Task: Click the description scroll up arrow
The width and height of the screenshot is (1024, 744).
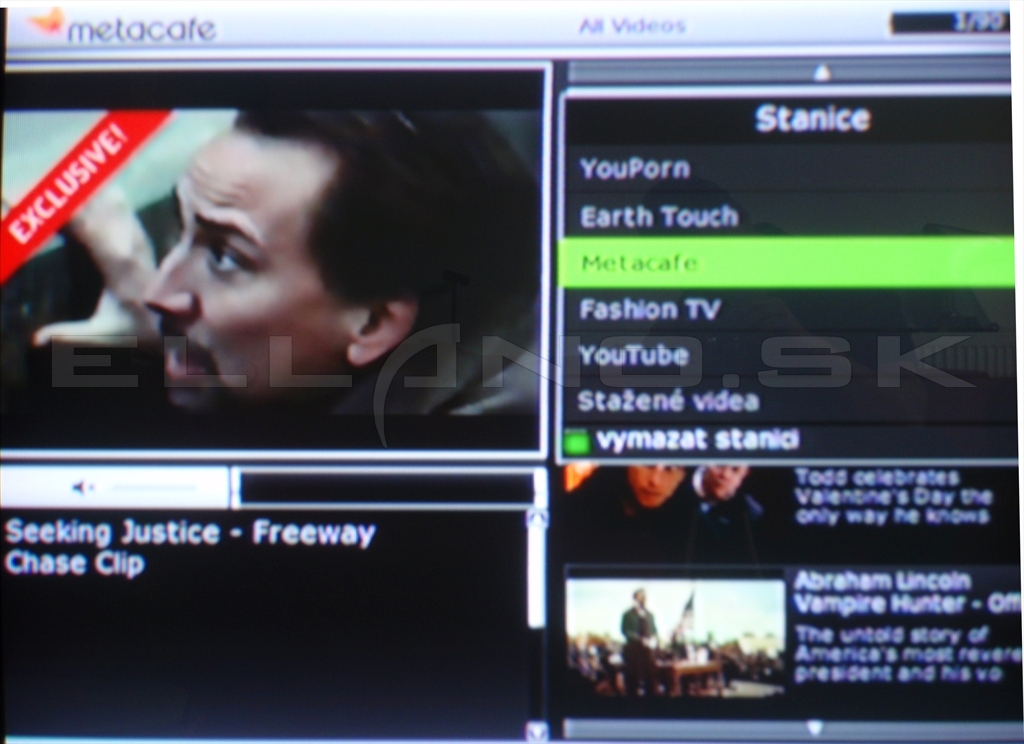Action: pyautogui.click(x=537, y=519)
